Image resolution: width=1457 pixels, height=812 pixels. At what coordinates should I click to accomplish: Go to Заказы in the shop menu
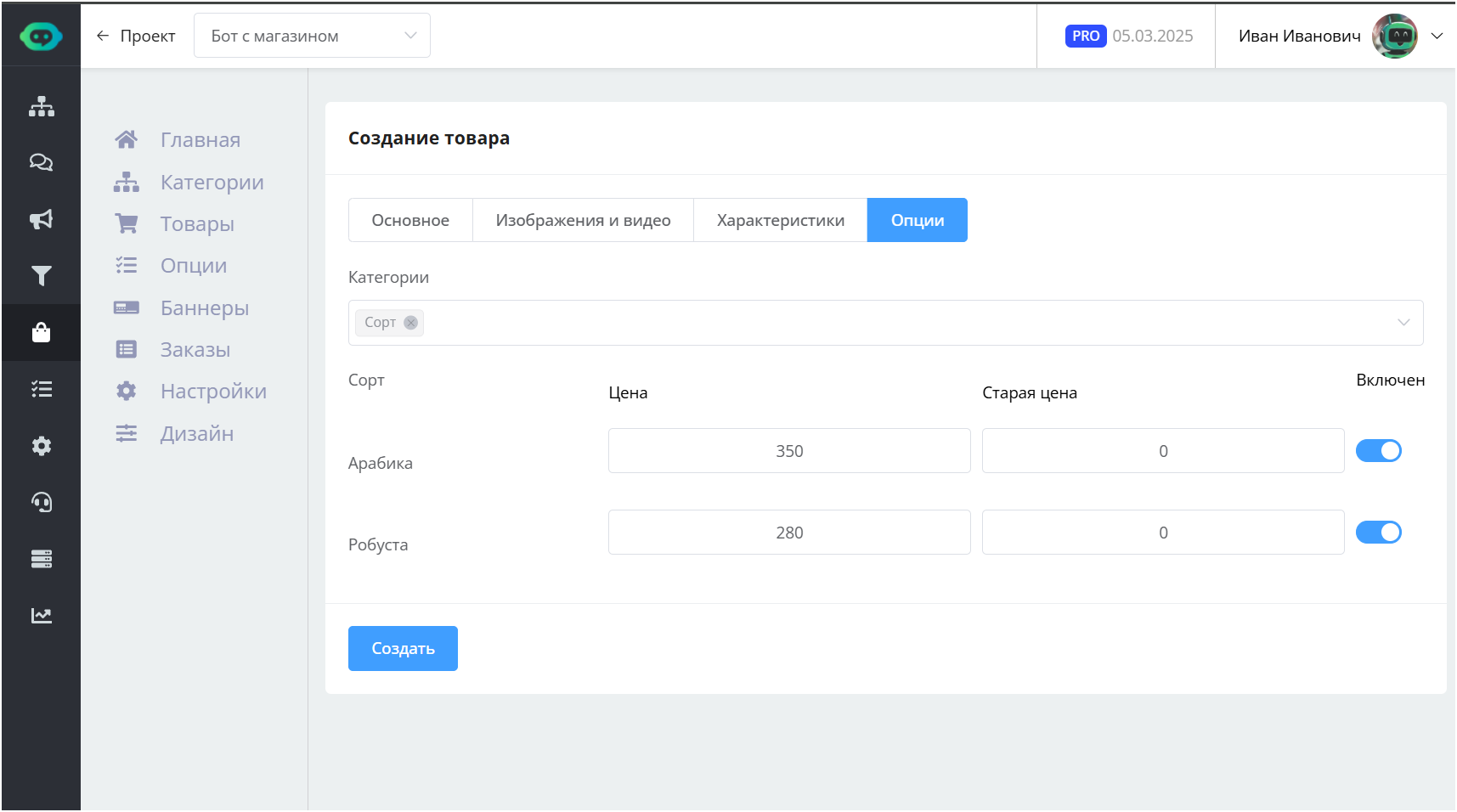click(195, 350)
